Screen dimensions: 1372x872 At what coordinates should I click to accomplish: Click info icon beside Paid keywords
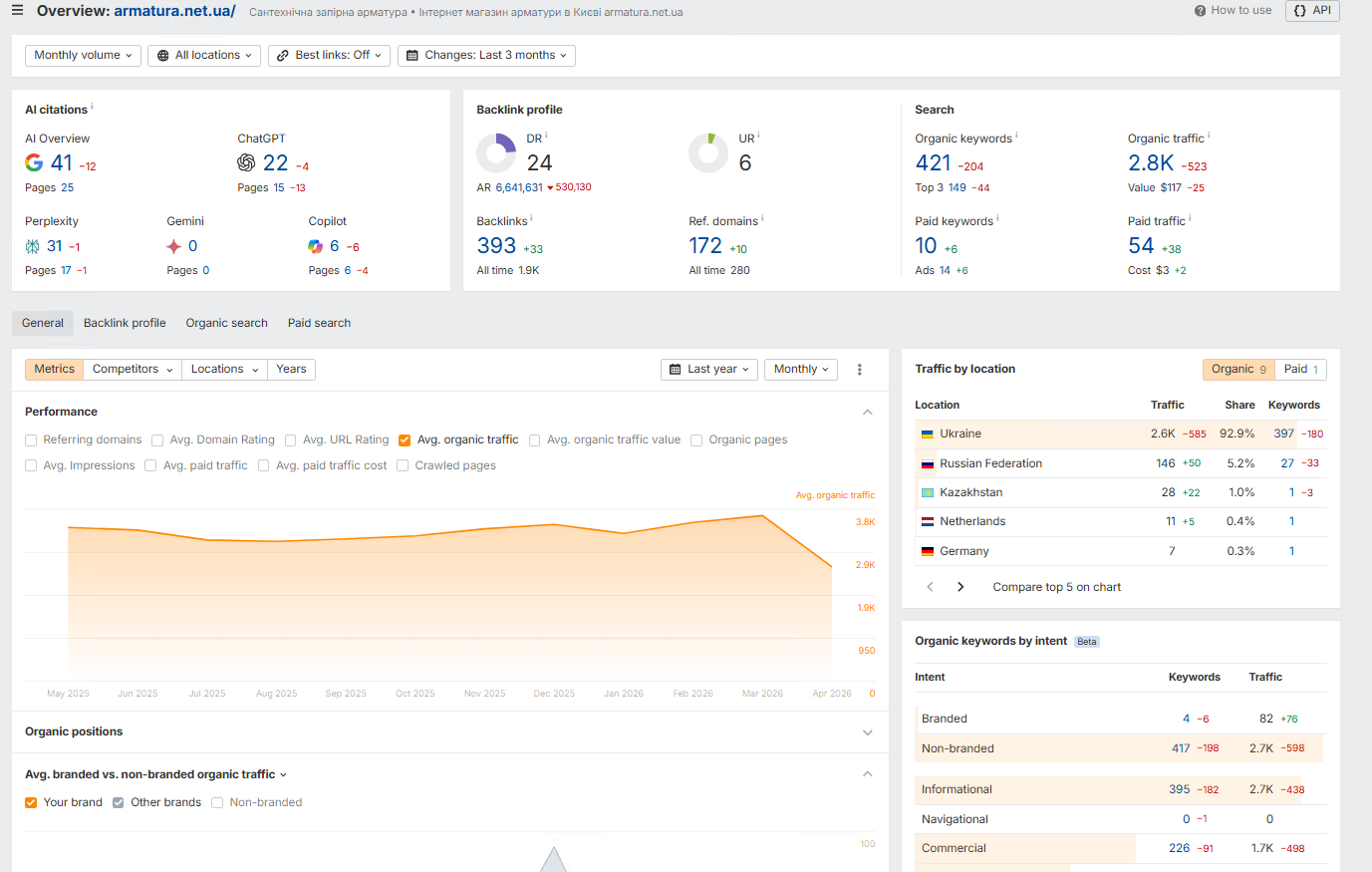[997, 218]
